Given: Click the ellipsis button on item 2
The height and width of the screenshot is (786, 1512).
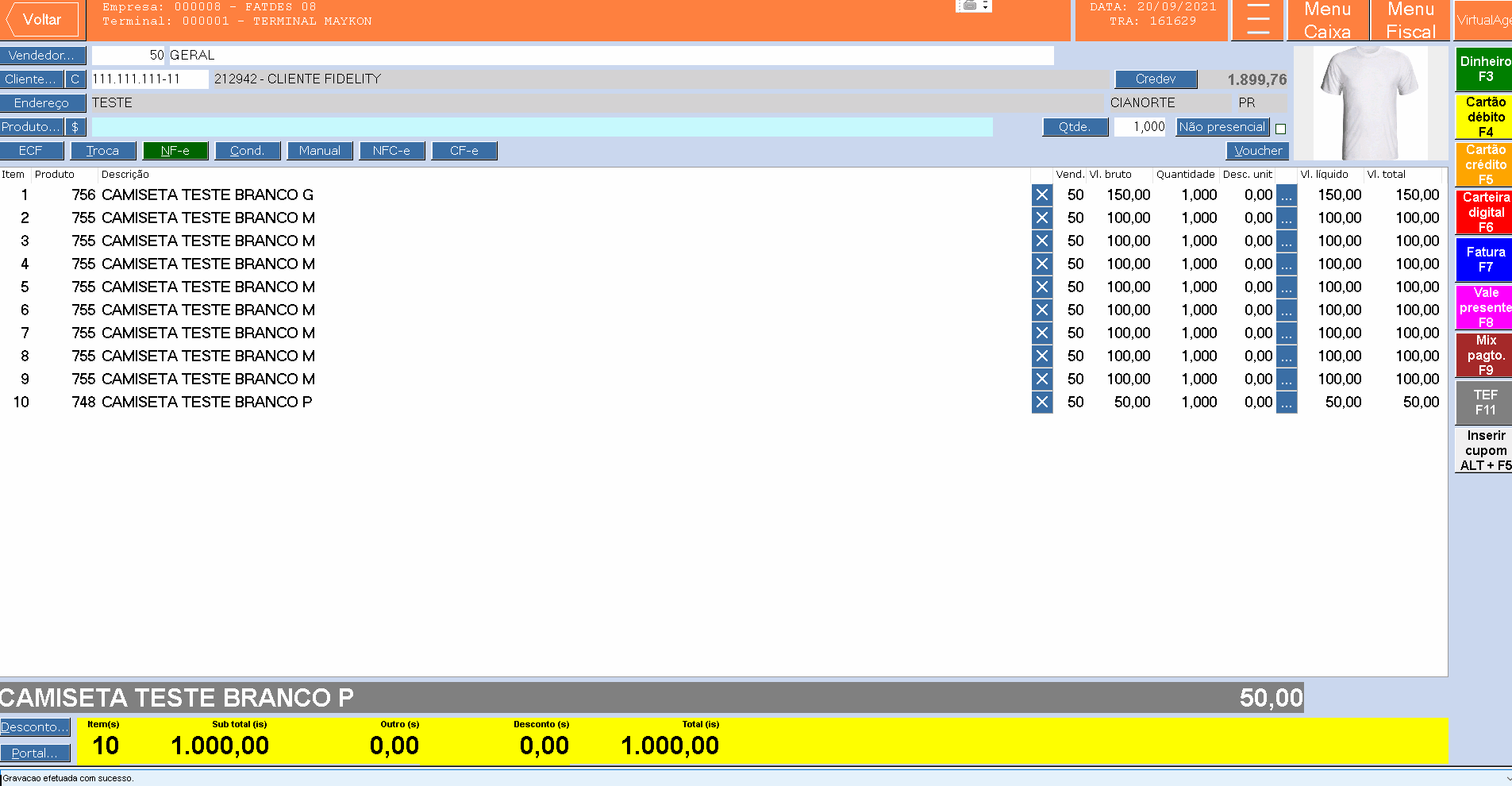Looking at the screenshot, I should click(x=1287, y=218).
